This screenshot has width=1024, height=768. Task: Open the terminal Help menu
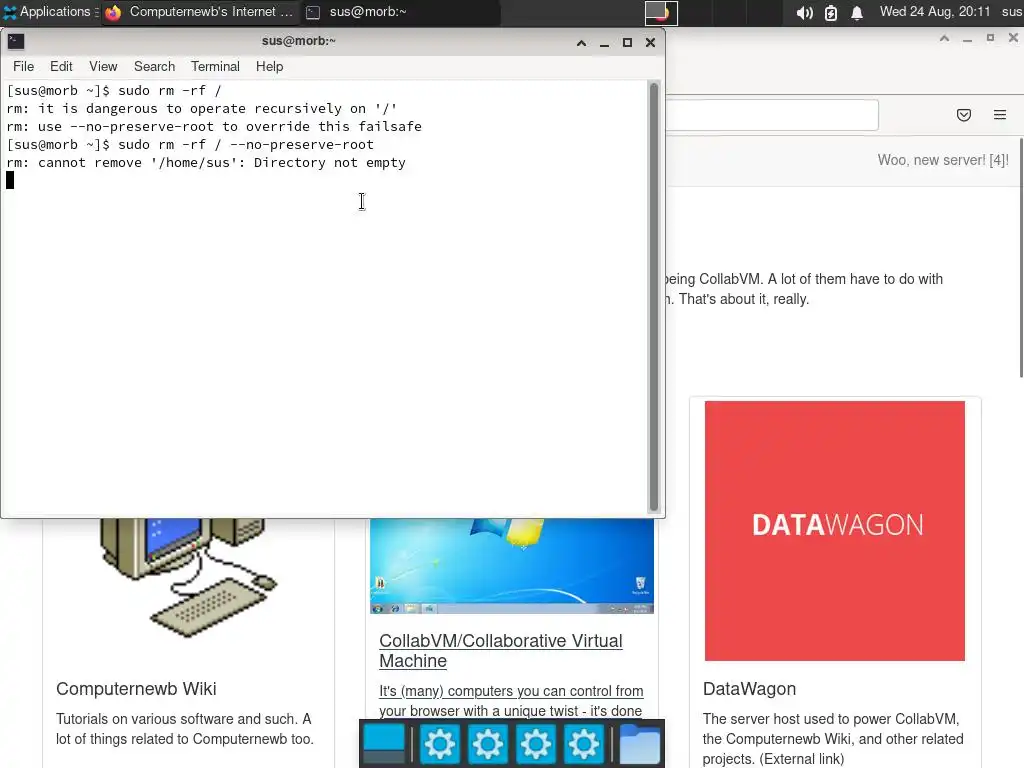(x=269, y=67)
